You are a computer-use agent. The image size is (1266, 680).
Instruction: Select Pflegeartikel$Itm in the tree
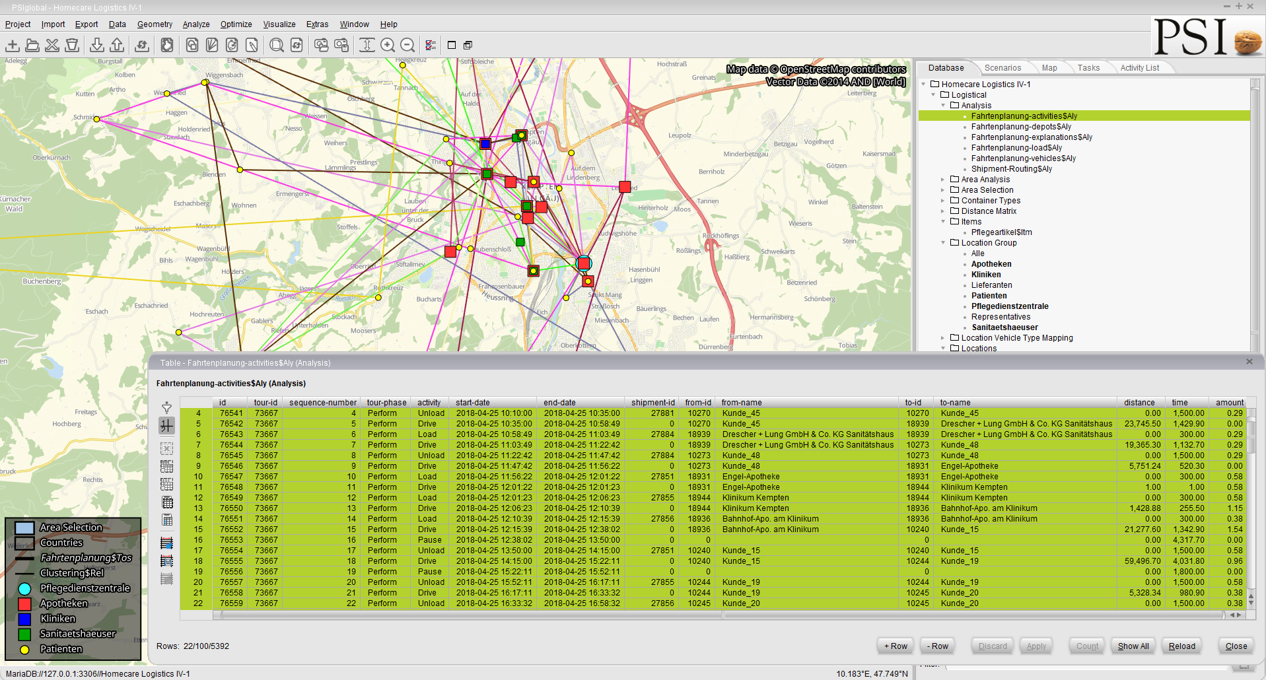1001,232
